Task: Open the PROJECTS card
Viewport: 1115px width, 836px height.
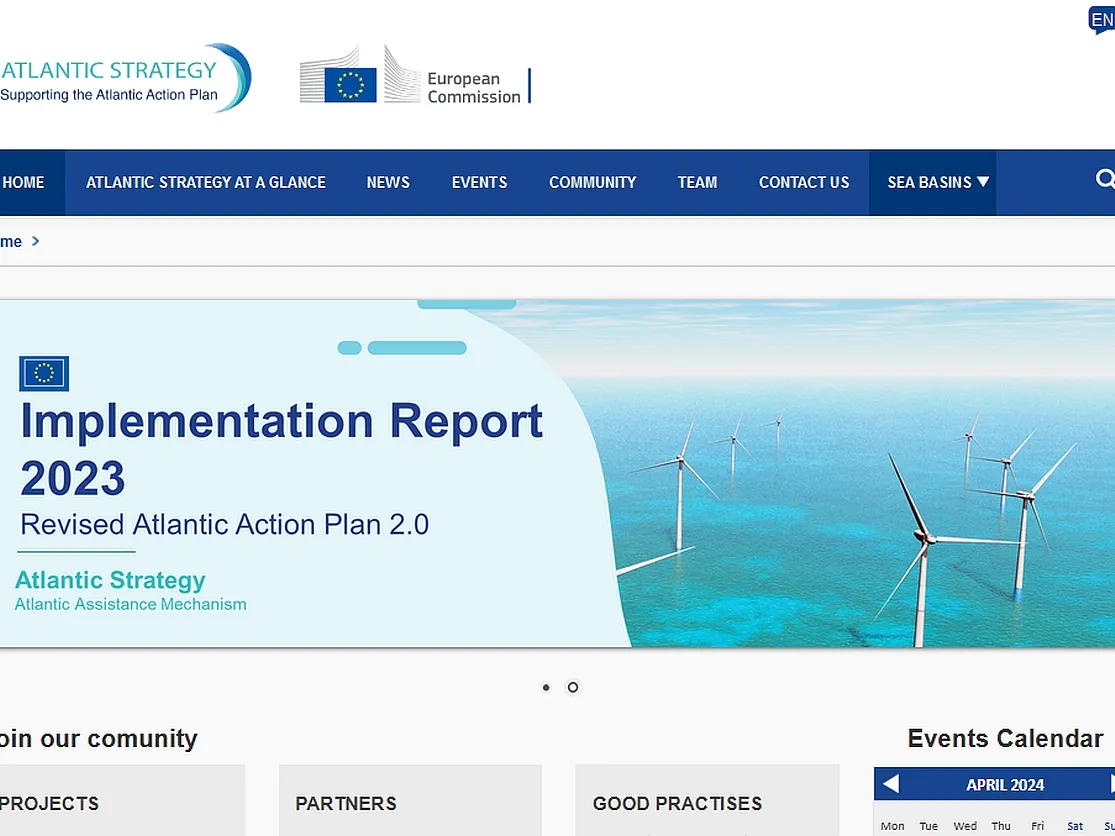Action: (122, 800)
